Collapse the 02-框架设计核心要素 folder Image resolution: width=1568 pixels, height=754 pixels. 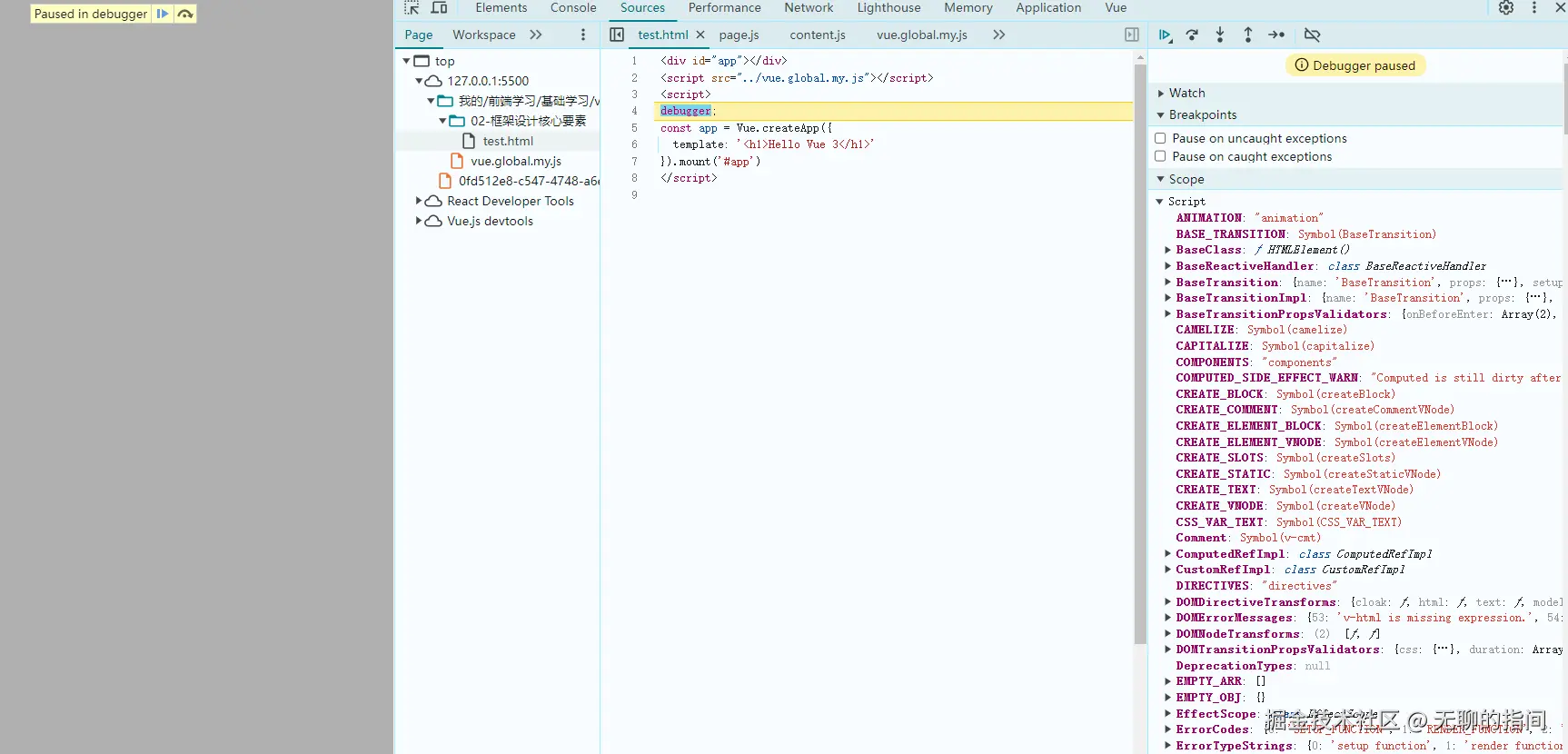[442, 121]
